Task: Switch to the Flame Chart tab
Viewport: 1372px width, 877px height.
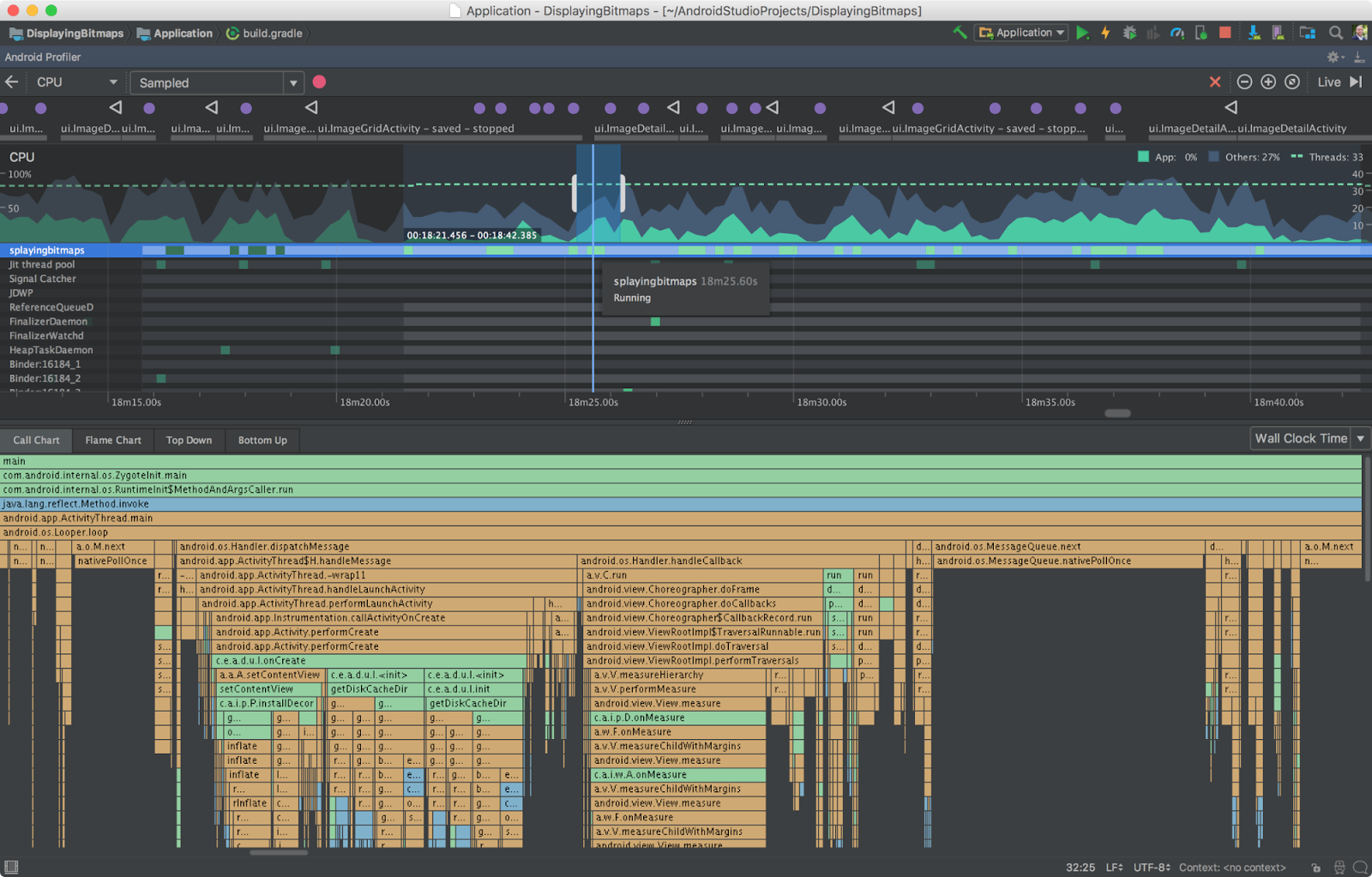Action: pyautogui.click(x=113, y=441)
